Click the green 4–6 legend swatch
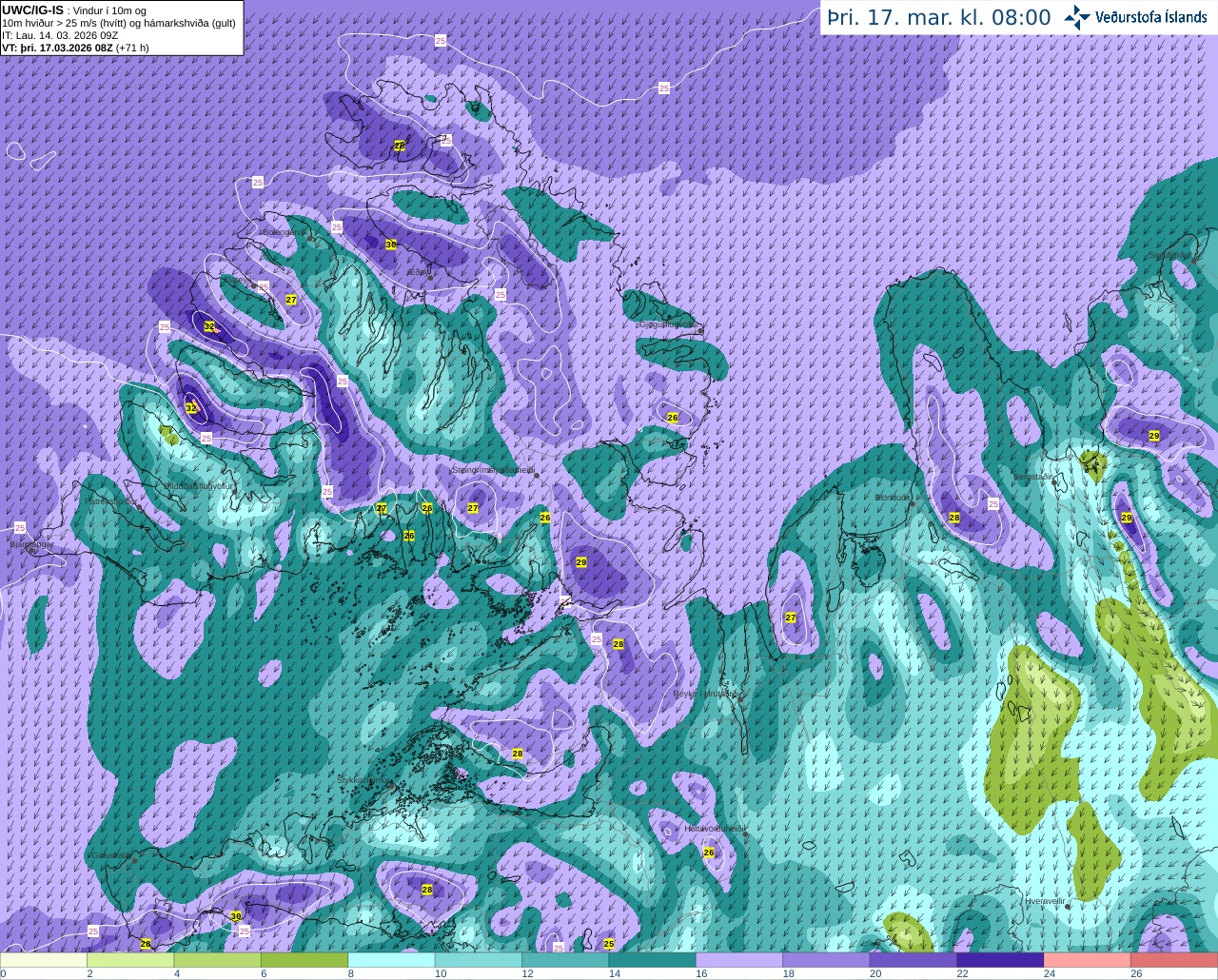This screenshot has height=980, width=1218. (218, 960)
